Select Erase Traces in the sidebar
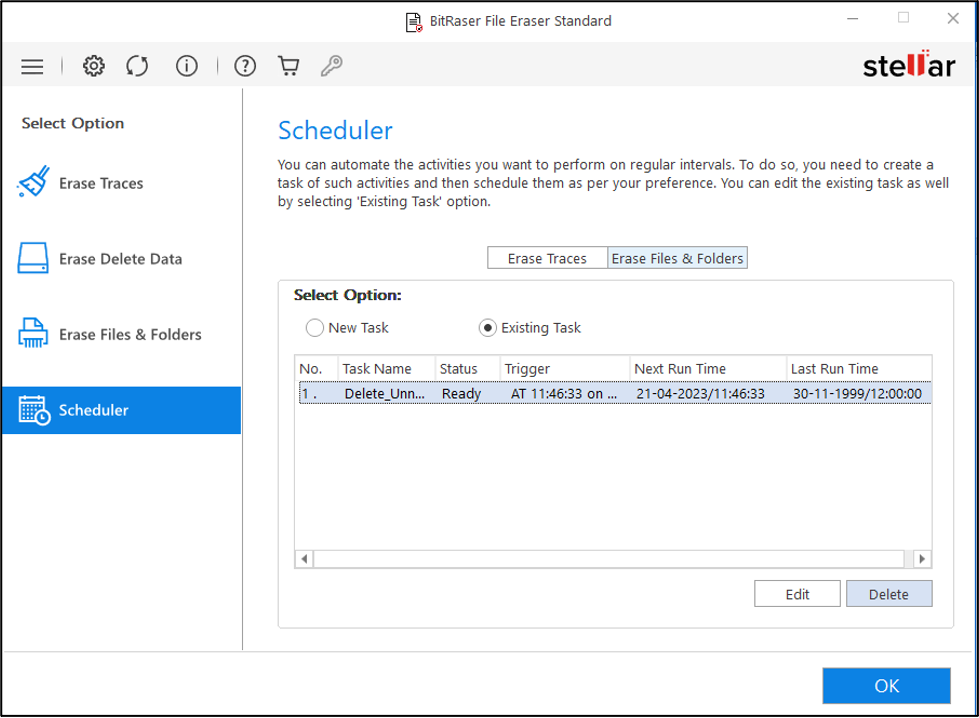The height and width of the screenshot is (718, 979). point(100,184)
